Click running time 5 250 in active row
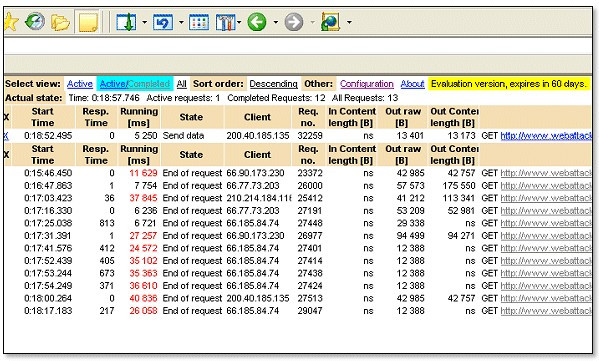Viewport: 599px width, 361px height. click(146, 136)
